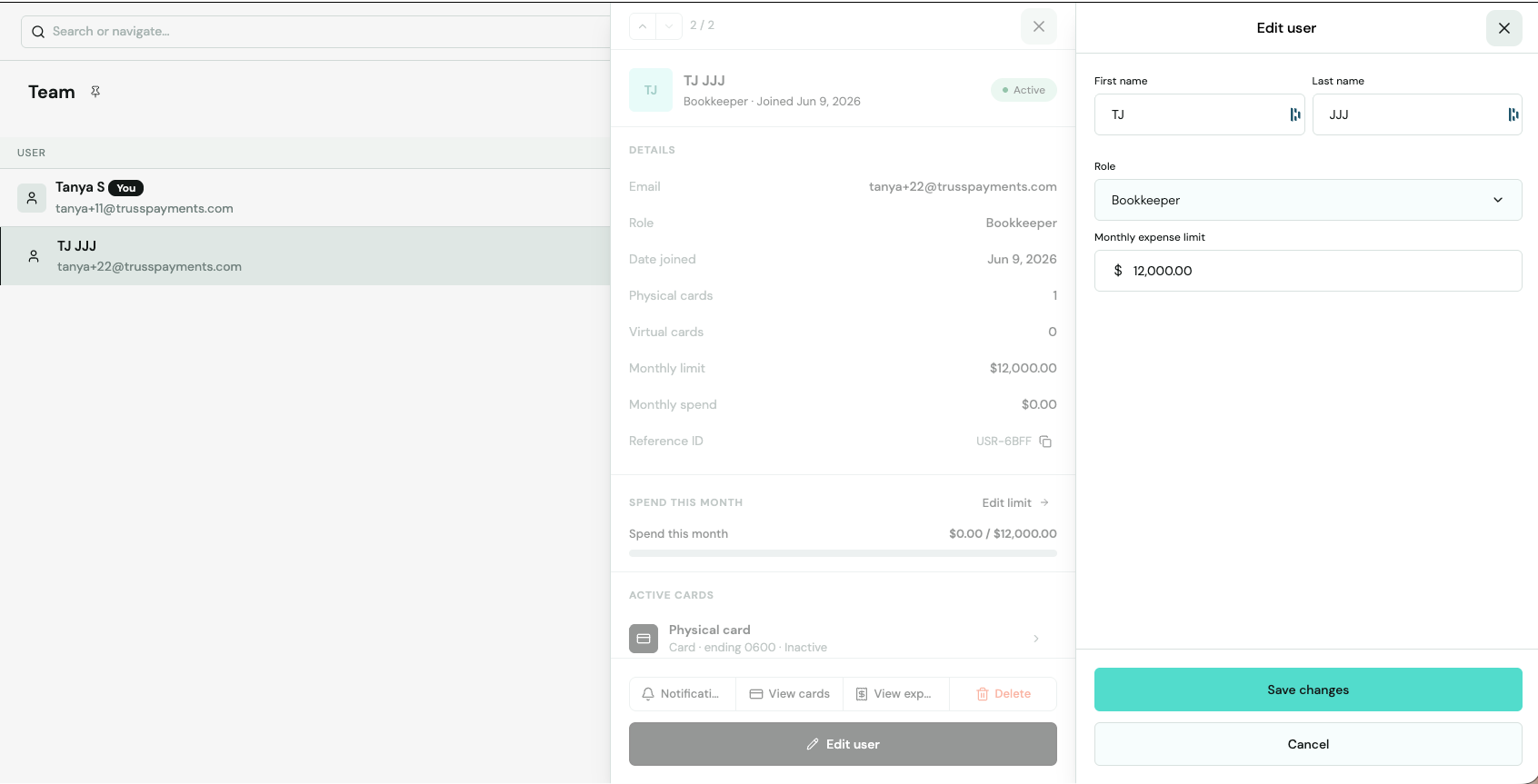Click the USER column header
Viewport: 1538px width, 784px height.
coord(32,153)
